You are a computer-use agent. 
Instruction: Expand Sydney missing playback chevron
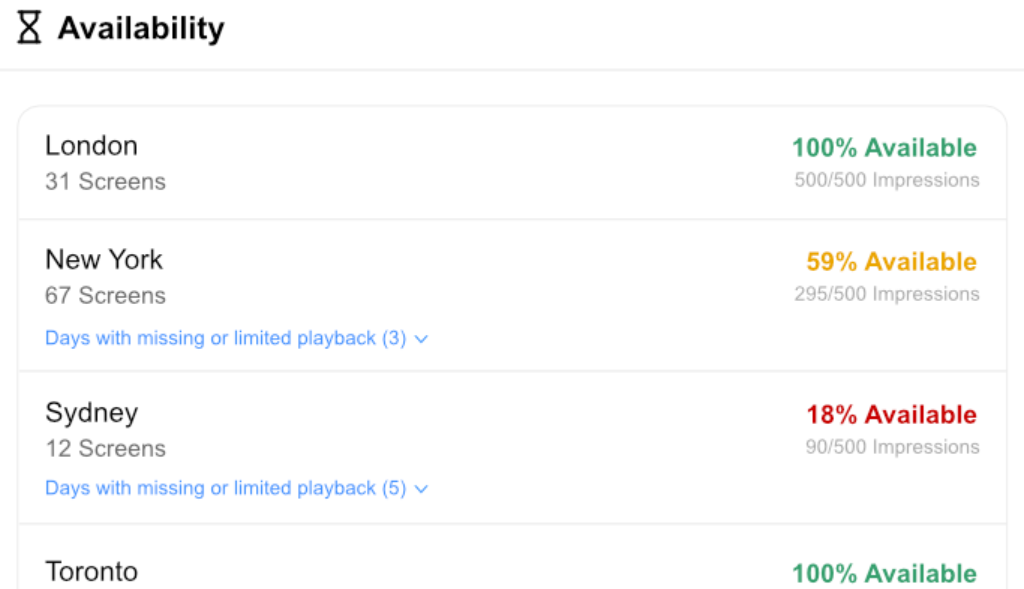point(422,489)
